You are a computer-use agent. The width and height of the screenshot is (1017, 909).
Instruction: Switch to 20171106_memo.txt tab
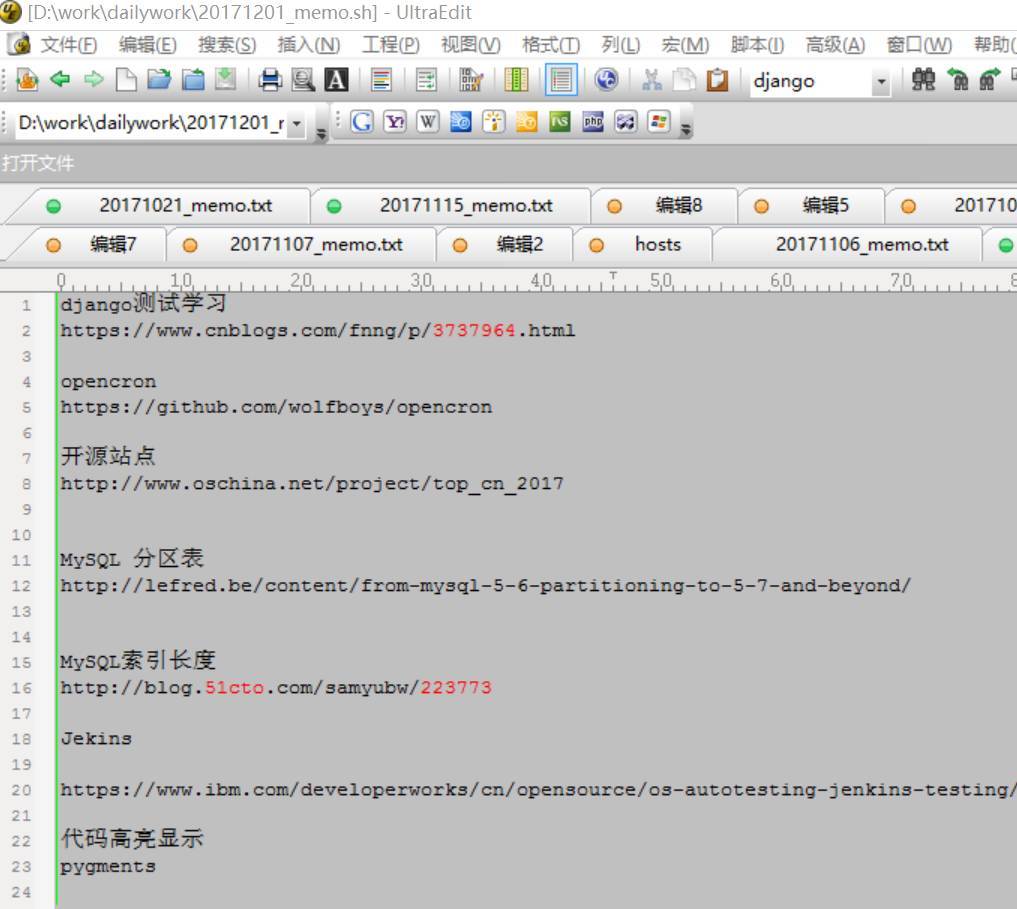[x=847, y=245]
